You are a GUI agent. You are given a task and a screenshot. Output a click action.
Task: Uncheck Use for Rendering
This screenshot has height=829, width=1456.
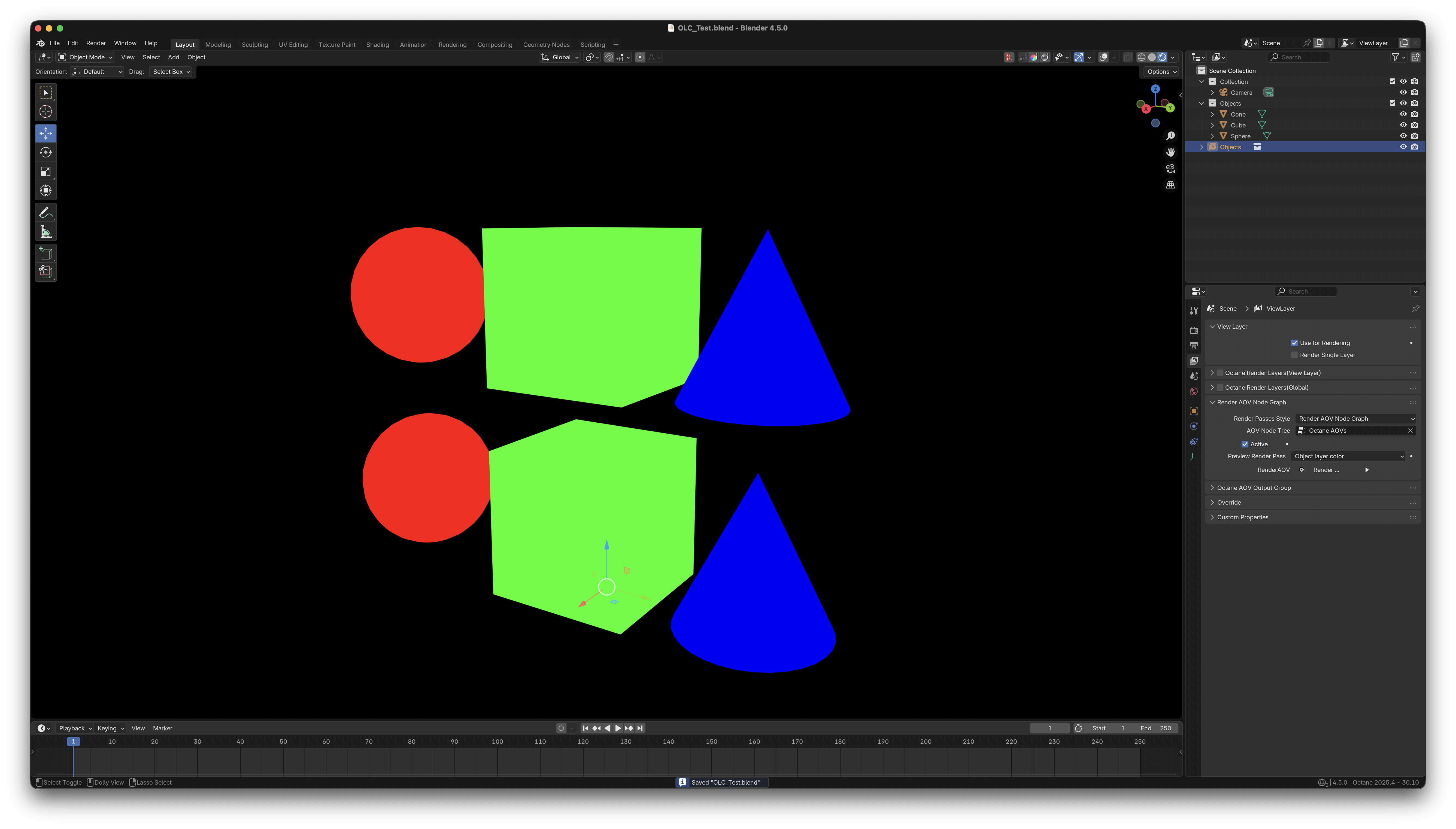[1294, 343]
